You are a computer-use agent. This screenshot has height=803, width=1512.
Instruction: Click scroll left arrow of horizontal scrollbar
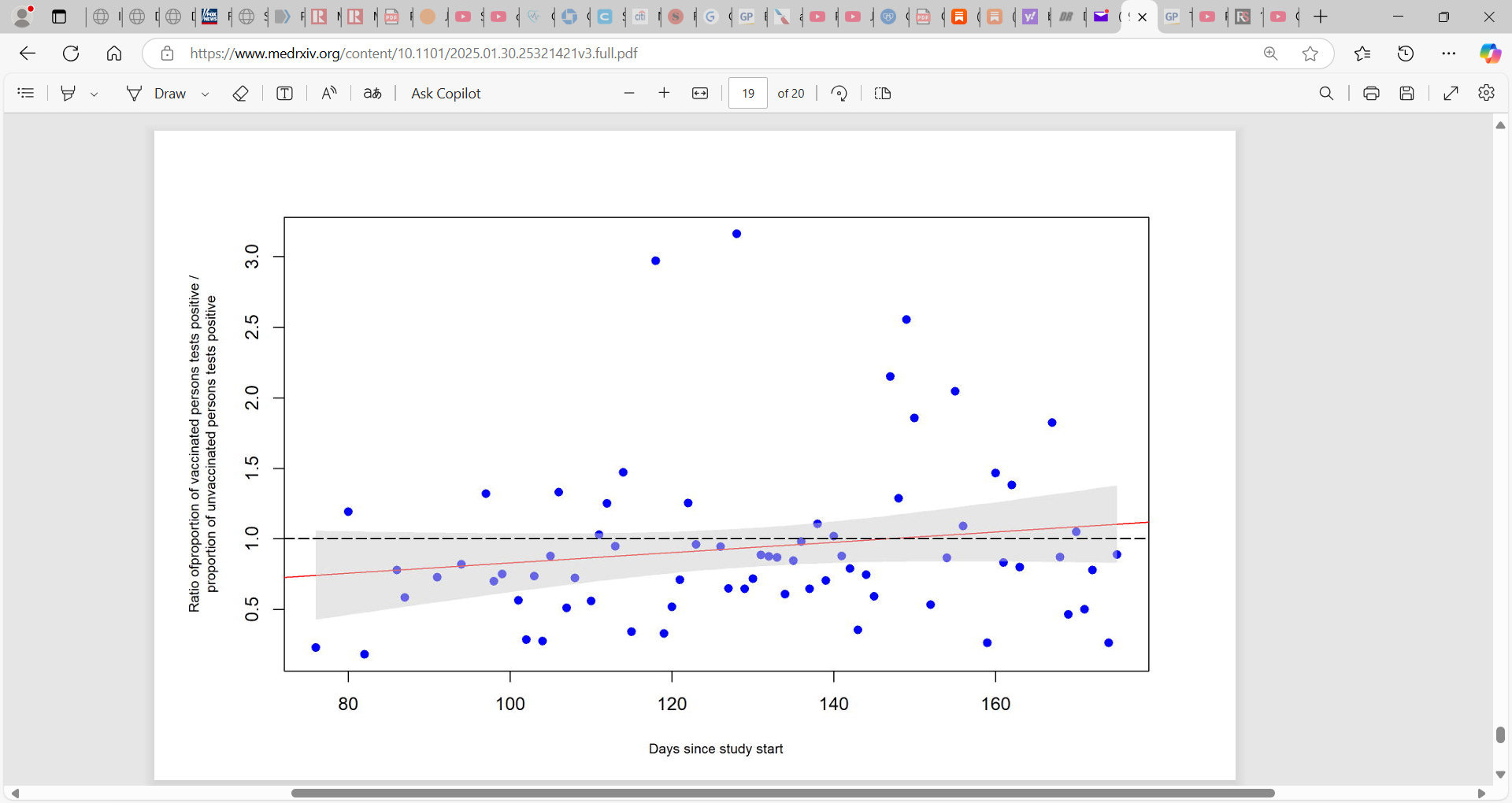coord(14,793)
